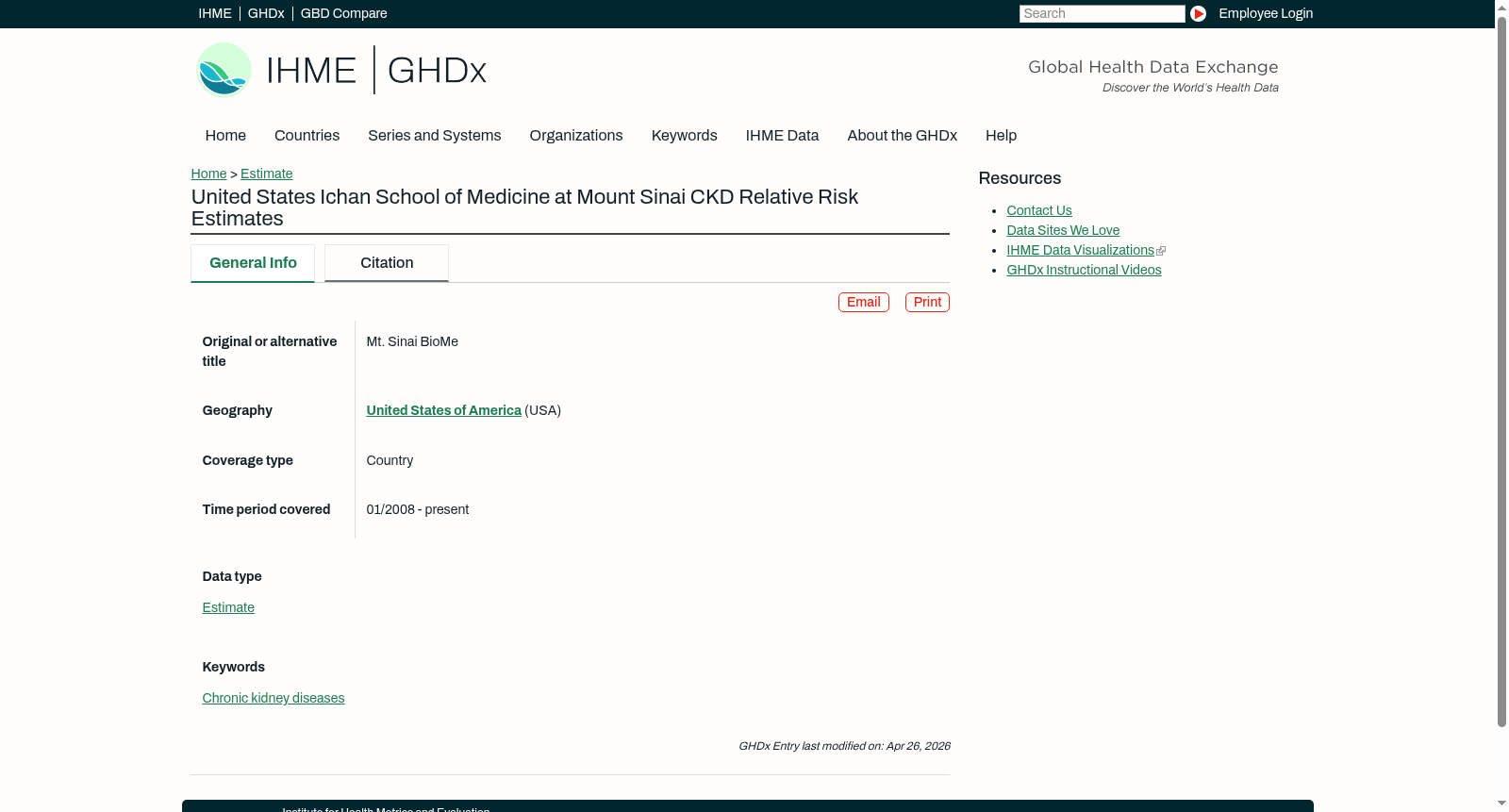
Task: Open the Organizations menu item
Action: tap(576, 136)
